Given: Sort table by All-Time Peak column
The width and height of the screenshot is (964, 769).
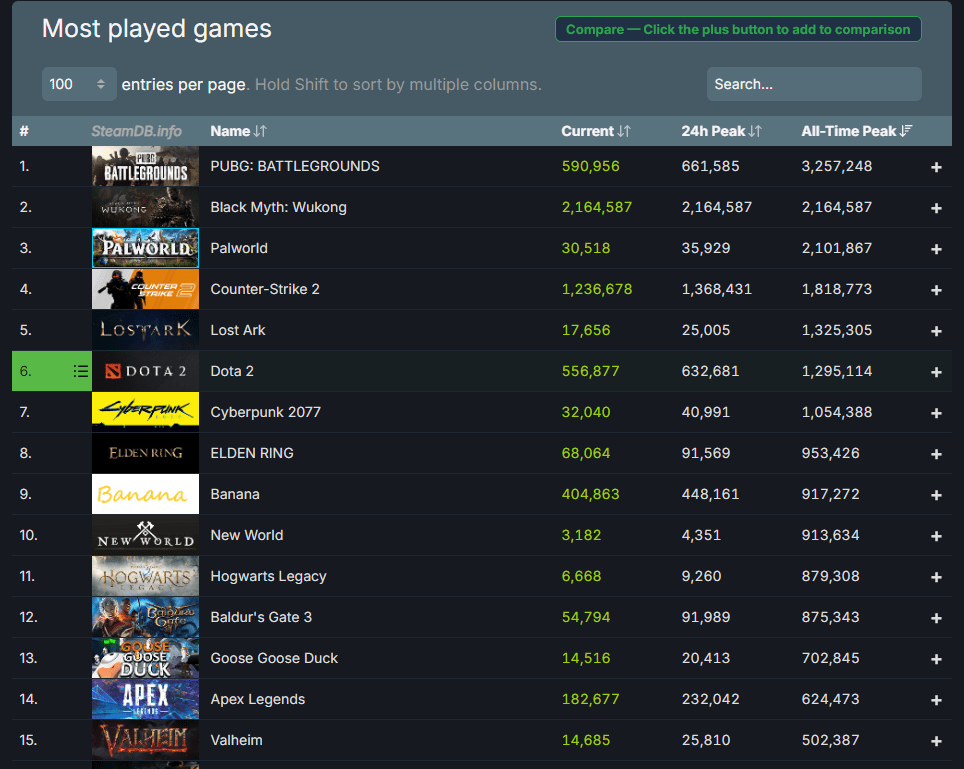Looking at the screenshot, I should (857, 131).
